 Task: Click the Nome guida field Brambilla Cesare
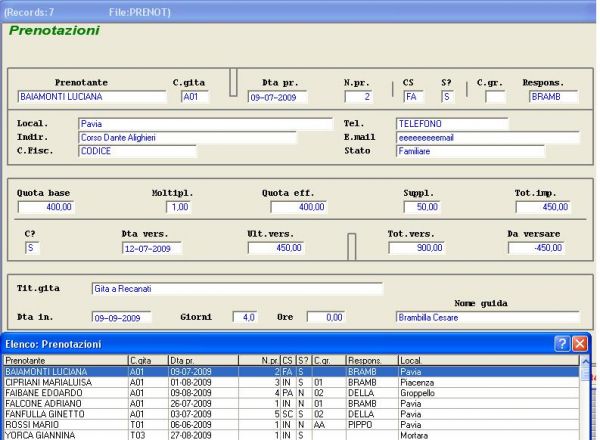[x=488, y=317]
